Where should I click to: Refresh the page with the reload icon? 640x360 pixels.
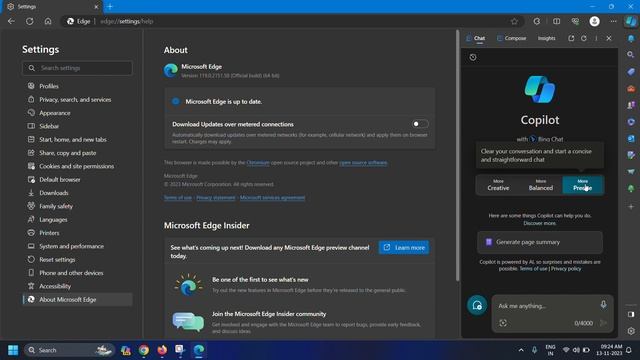click(30, 21)
